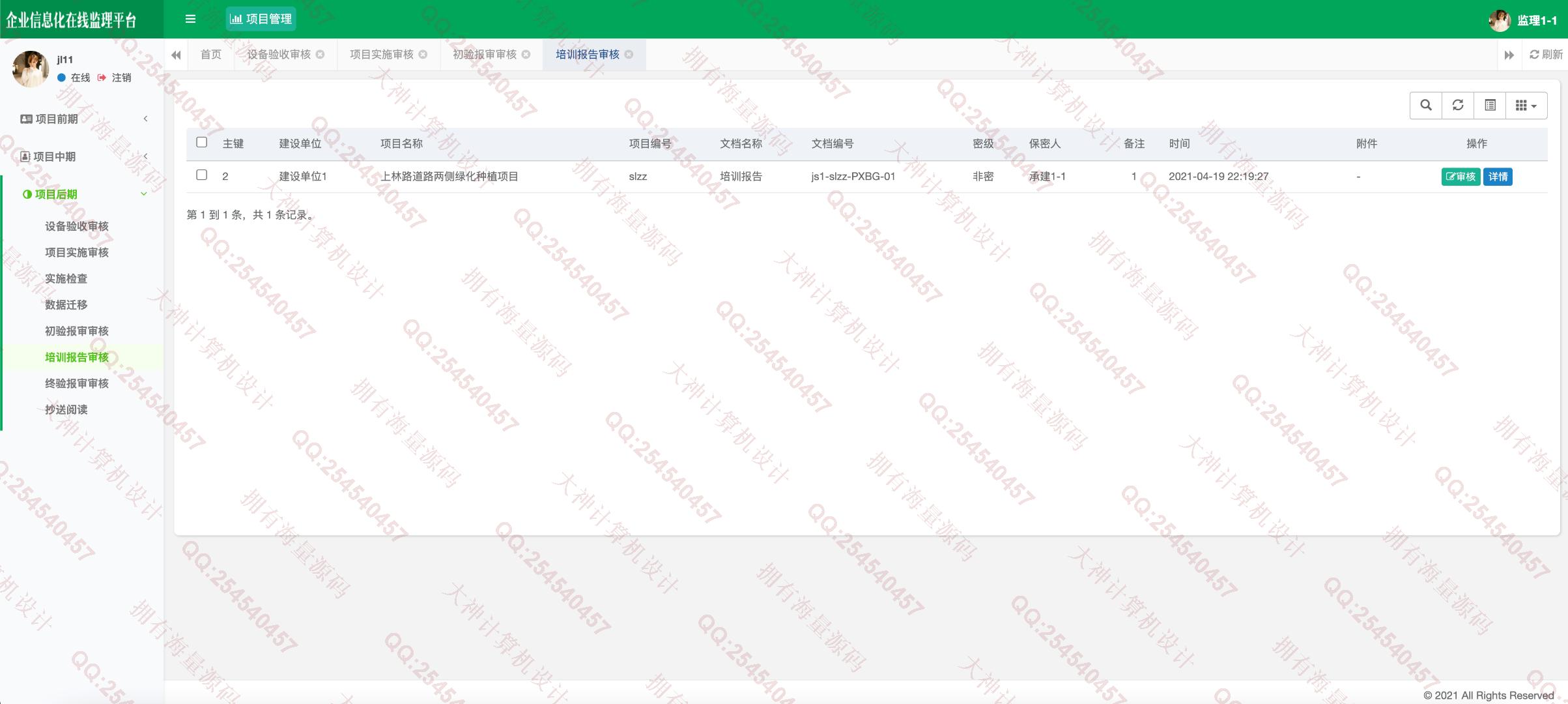This screenshot has width=1568, height=704.
Task: Close the 项目实施审核 tab
Action: pyautogui.click(x=423, y=55)
